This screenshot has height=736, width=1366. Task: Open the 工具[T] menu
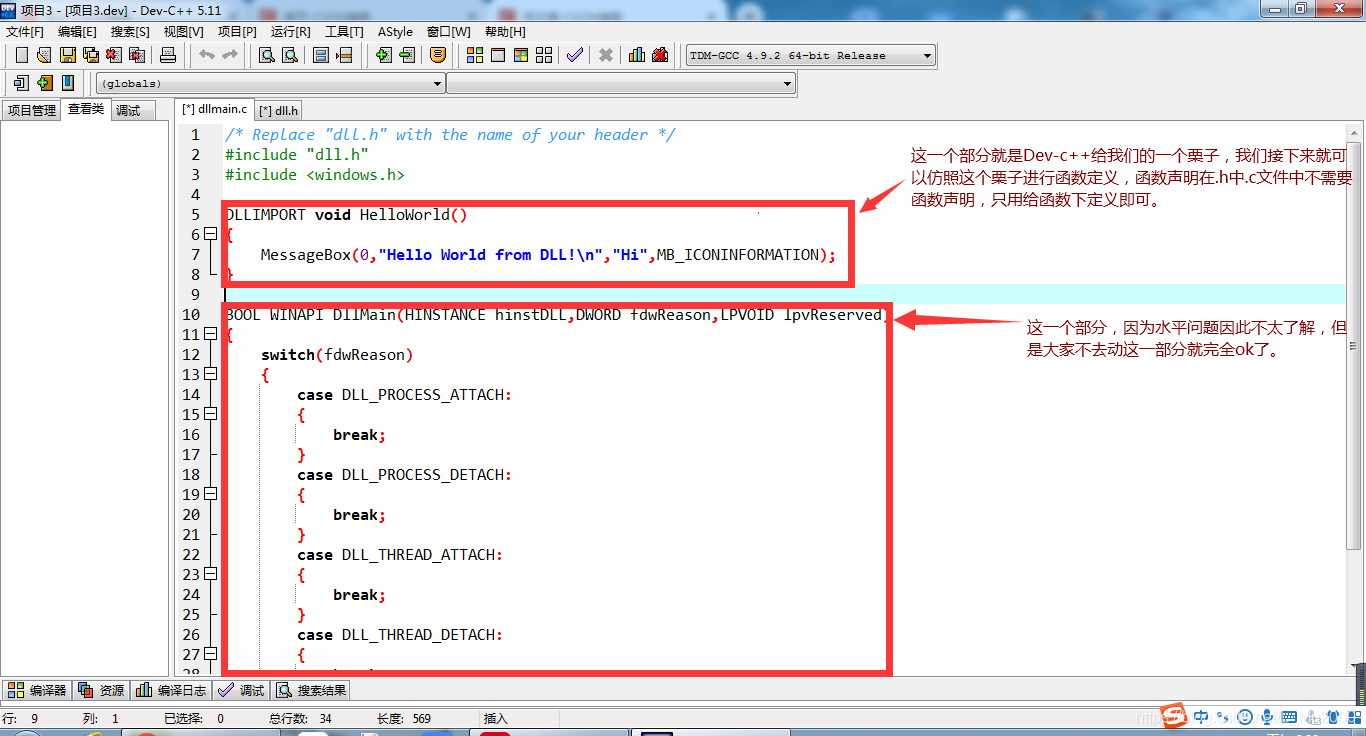coord(344,32)
